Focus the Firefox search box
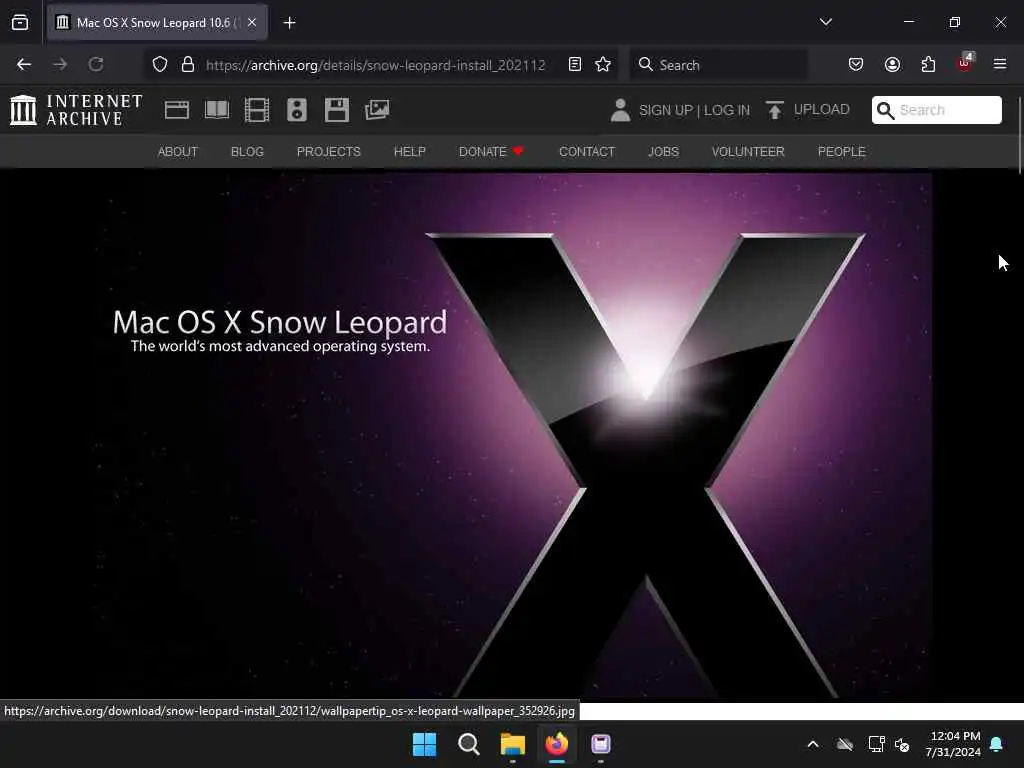The image size is (1024, 768). (x=718, y=65)
